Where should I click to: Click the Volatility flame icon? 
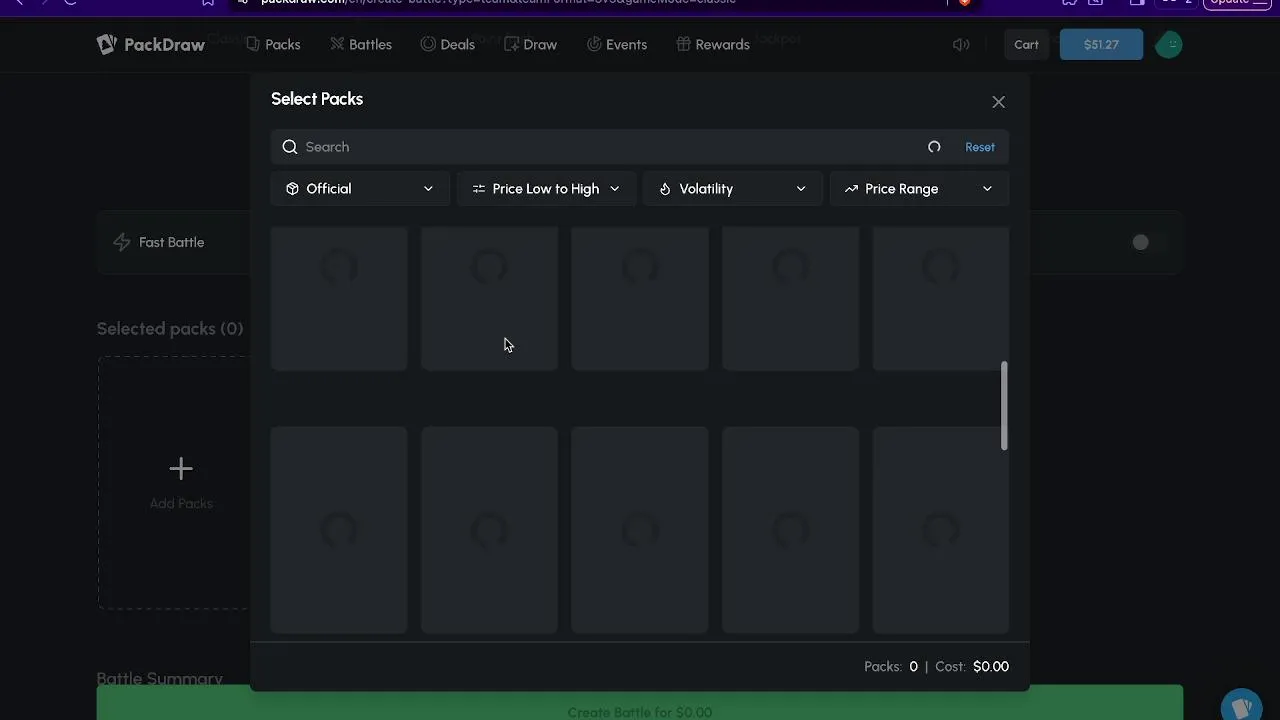coord(665,188)
